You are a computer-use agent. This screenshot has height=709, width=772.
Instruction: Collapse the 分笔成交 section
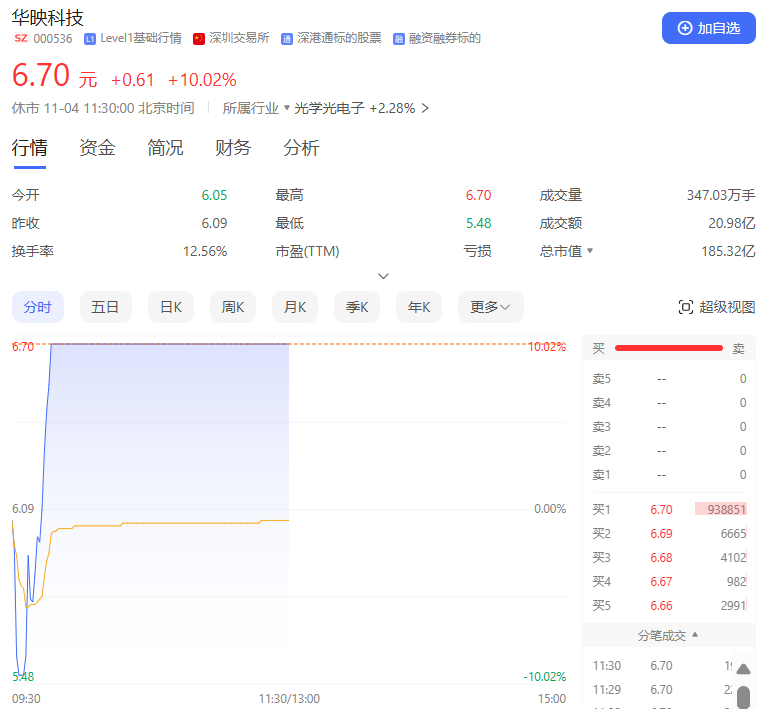(695, 635)
